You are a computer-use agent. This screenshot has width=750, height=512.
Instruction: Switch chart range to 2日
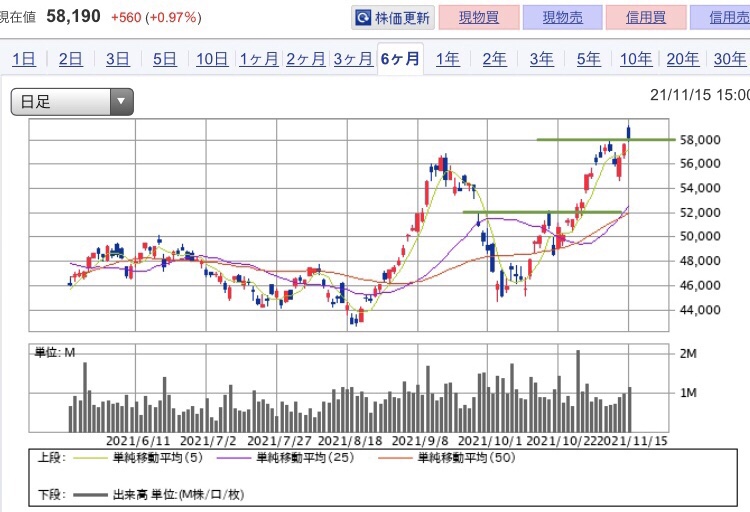click(x=70, y=59)
